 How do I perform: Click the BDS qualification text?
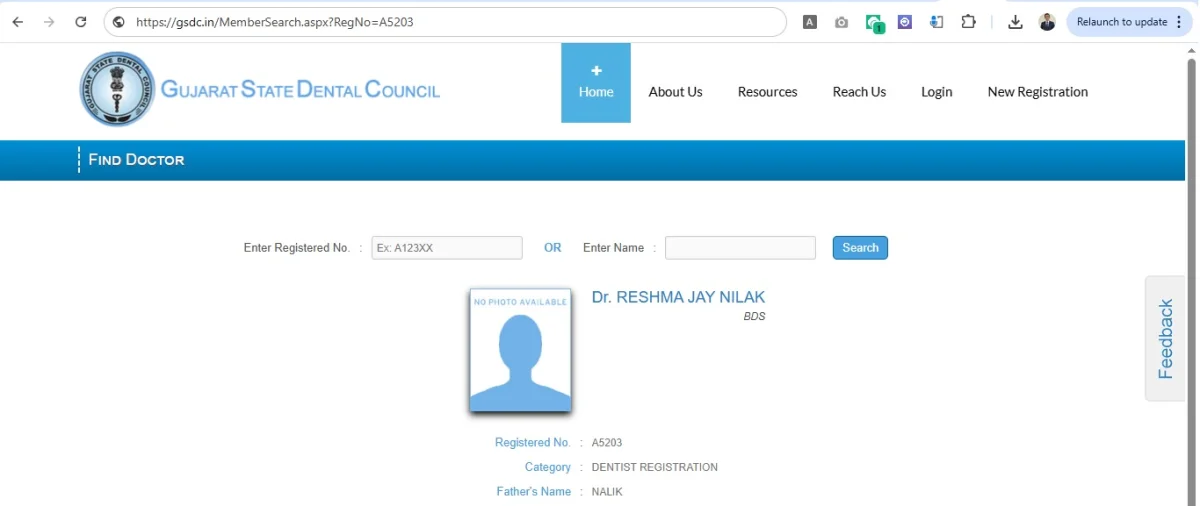tap(754, 317)
